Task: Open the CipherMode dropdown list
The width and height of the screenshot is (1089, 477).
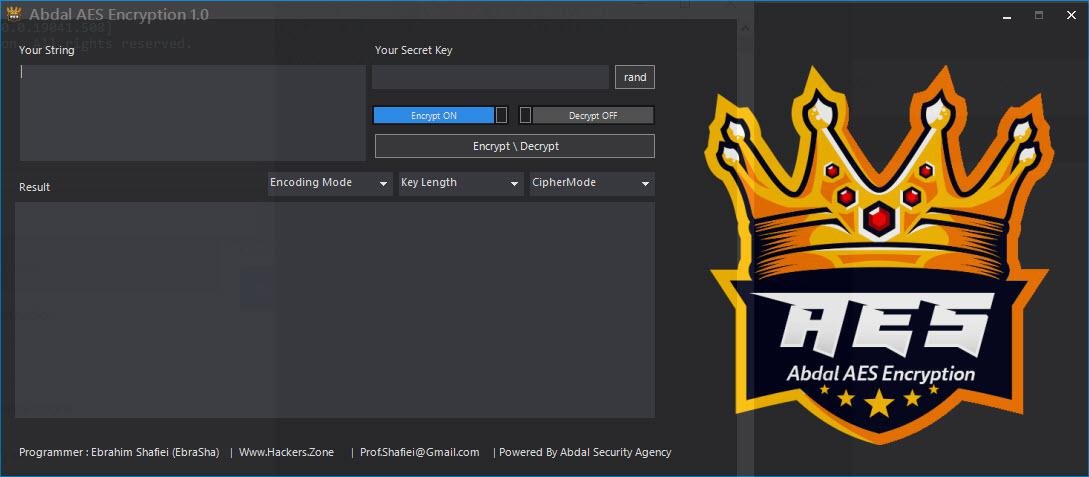Action: [592, 183]
